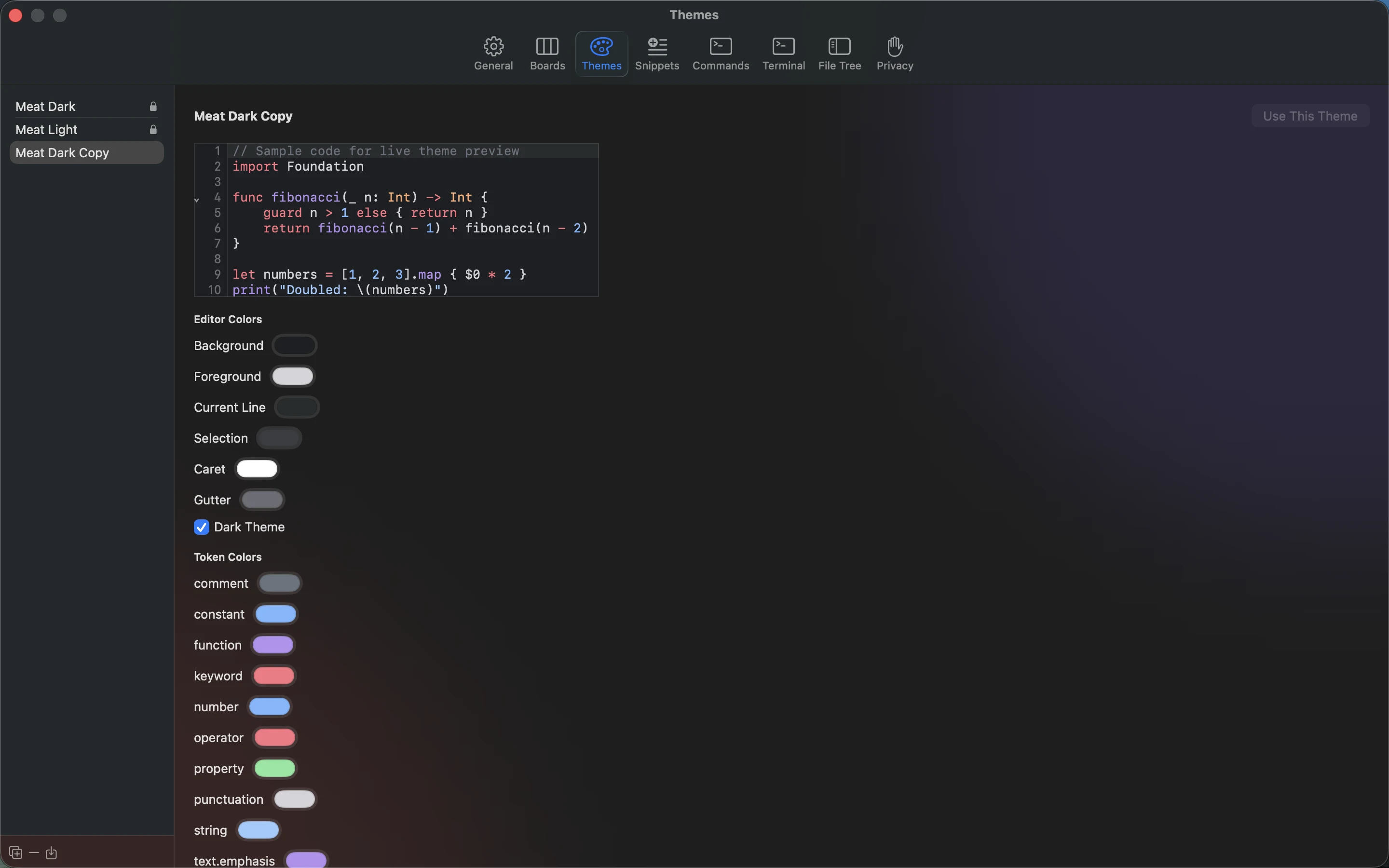Image resolution: width=1389 pixels, height=868 pixels.
Task: Click the import Foundation line in preview
Action: [x=298, y=166]
